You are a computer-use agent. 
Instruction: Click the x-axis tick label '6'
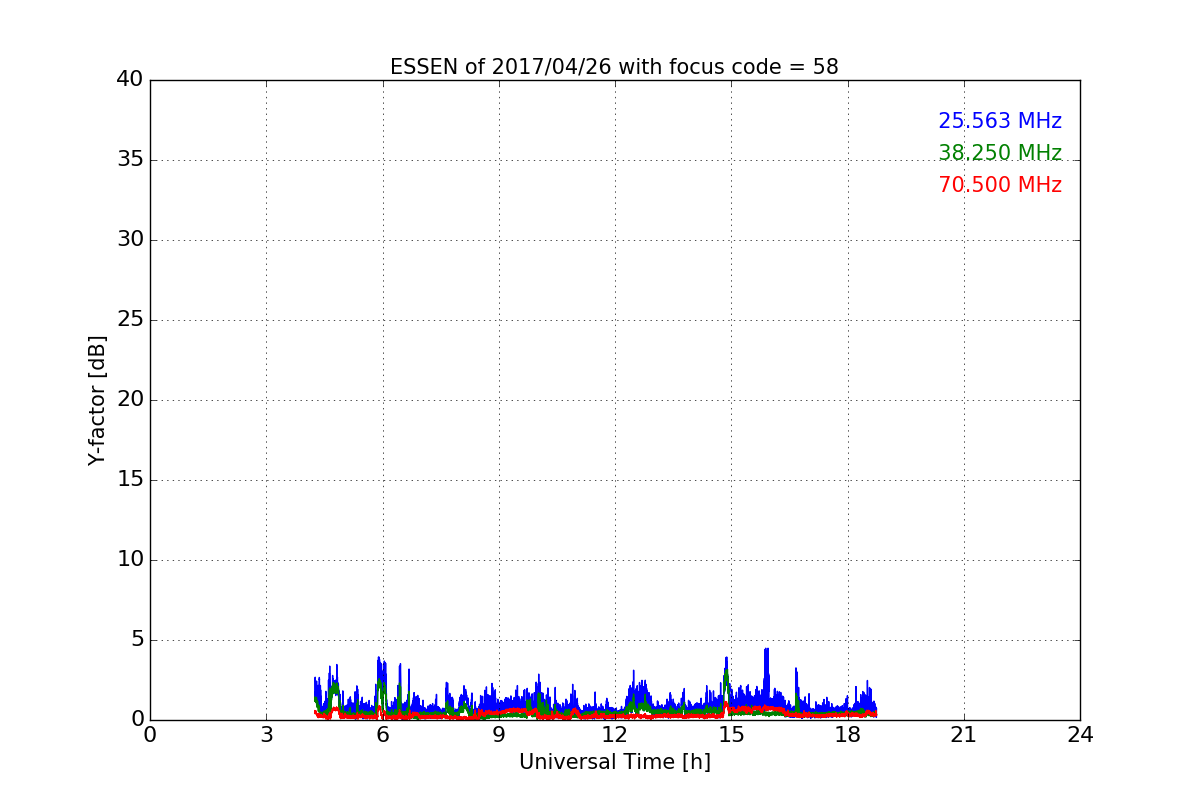click(382, 735)
